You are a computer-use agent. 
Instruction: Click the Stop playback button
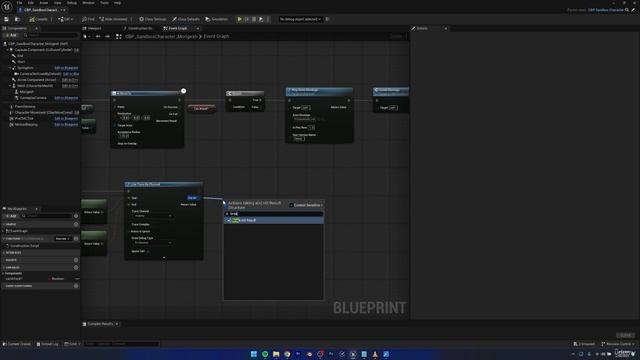coord(254,19)
